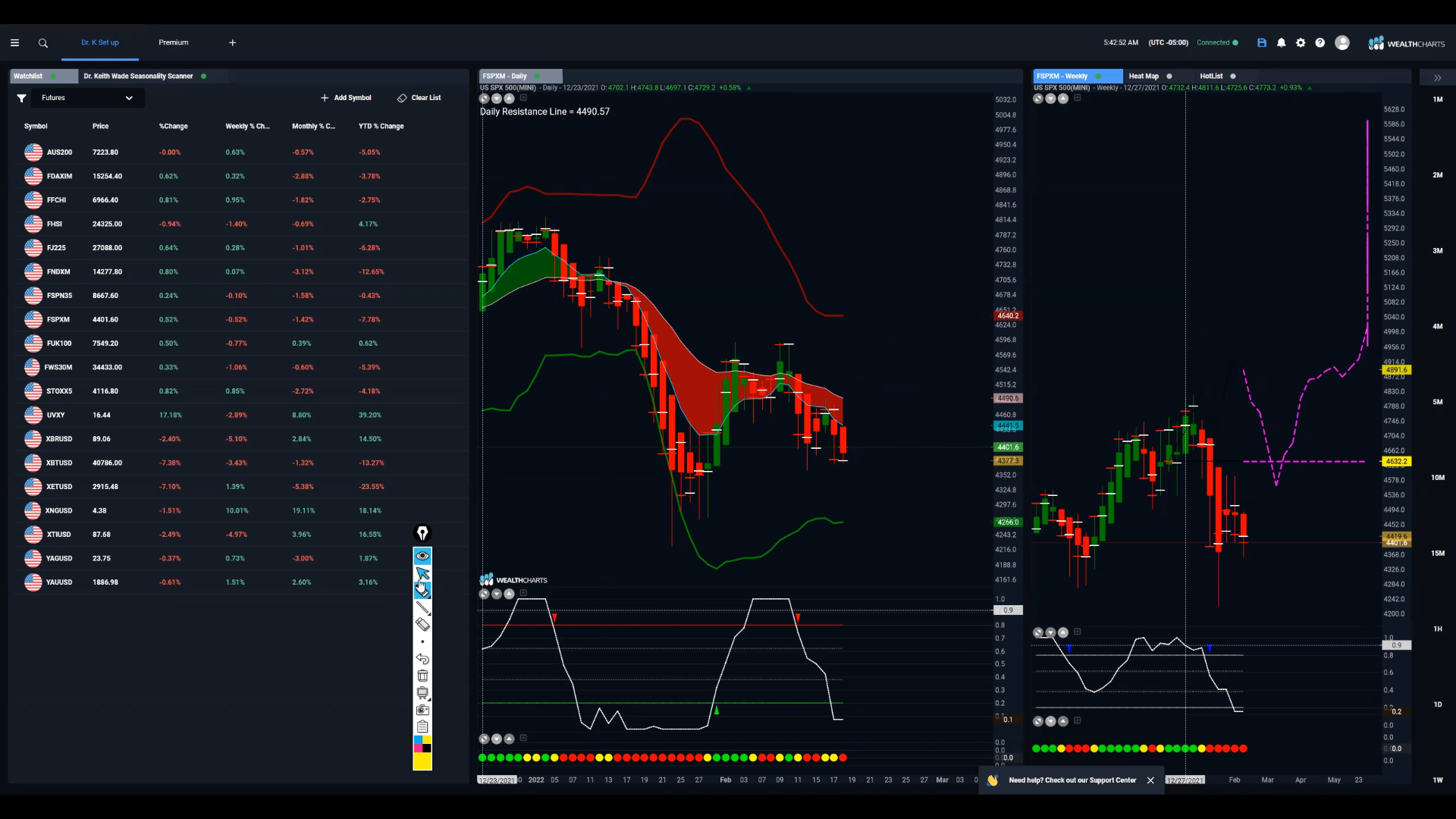Open the Support Center help link
The image size is (1456, 819).
[x=1072, y=780]
